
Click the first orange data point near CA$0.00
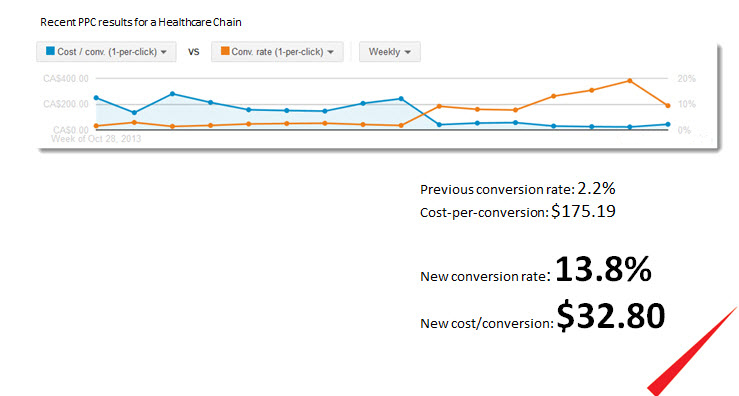[96, 126]
